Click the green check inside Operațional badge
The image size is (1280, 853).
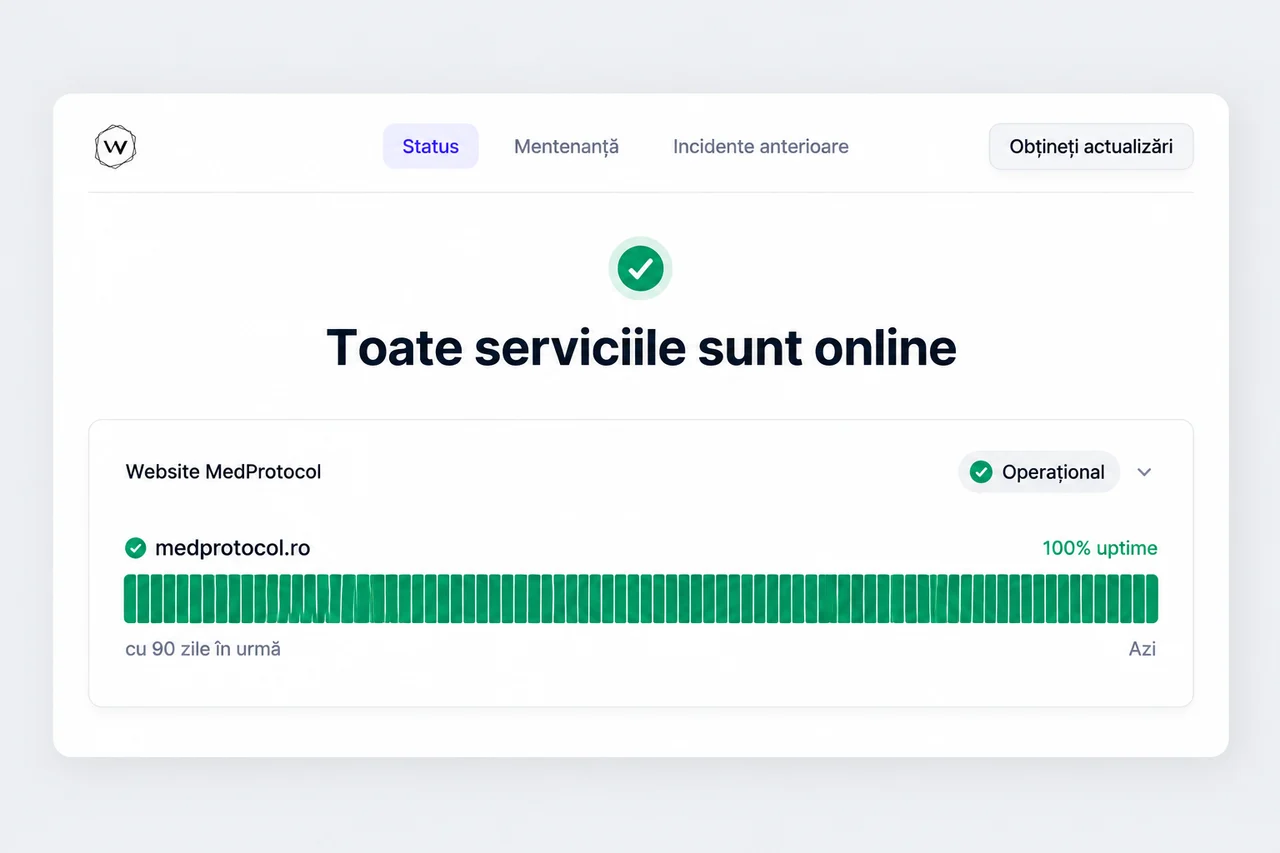tap(981, 472)
